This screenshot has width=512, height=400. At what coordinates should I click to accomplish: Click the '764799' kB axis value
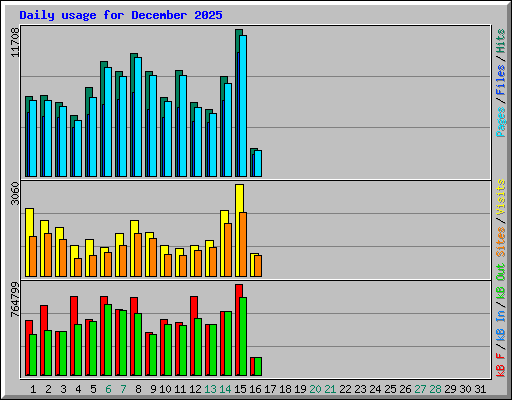tap(15, 300)
